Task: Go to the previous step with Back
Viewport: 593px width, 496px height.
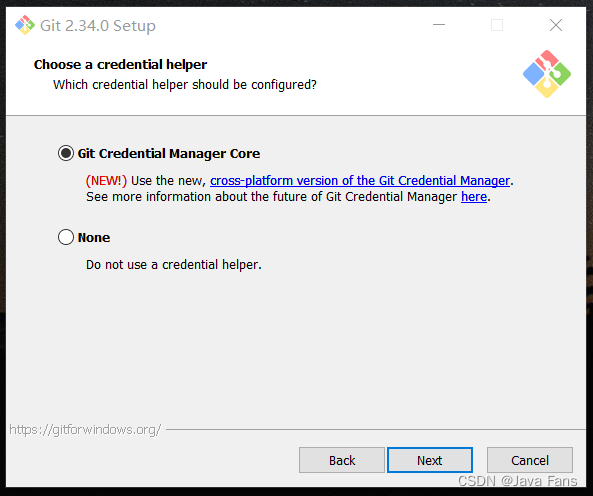Action: (x=342, y=460)
